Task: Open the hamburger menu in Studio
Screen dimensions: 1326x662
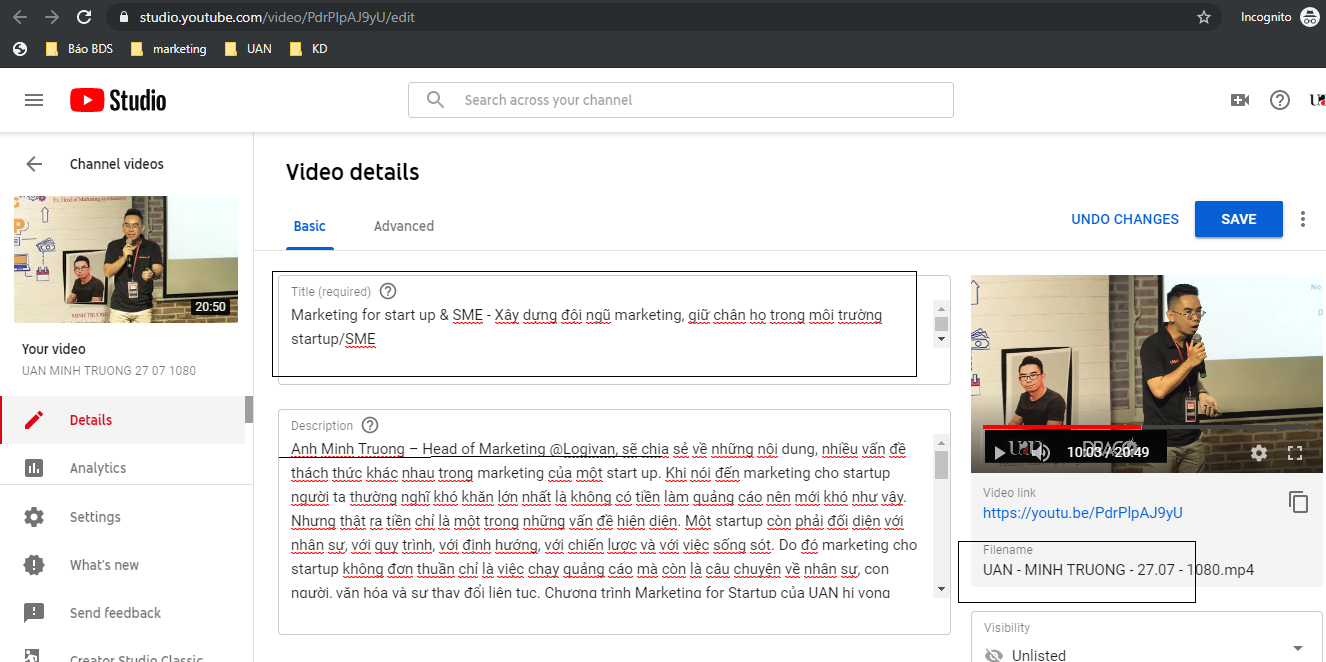Action: pos(34,100)
